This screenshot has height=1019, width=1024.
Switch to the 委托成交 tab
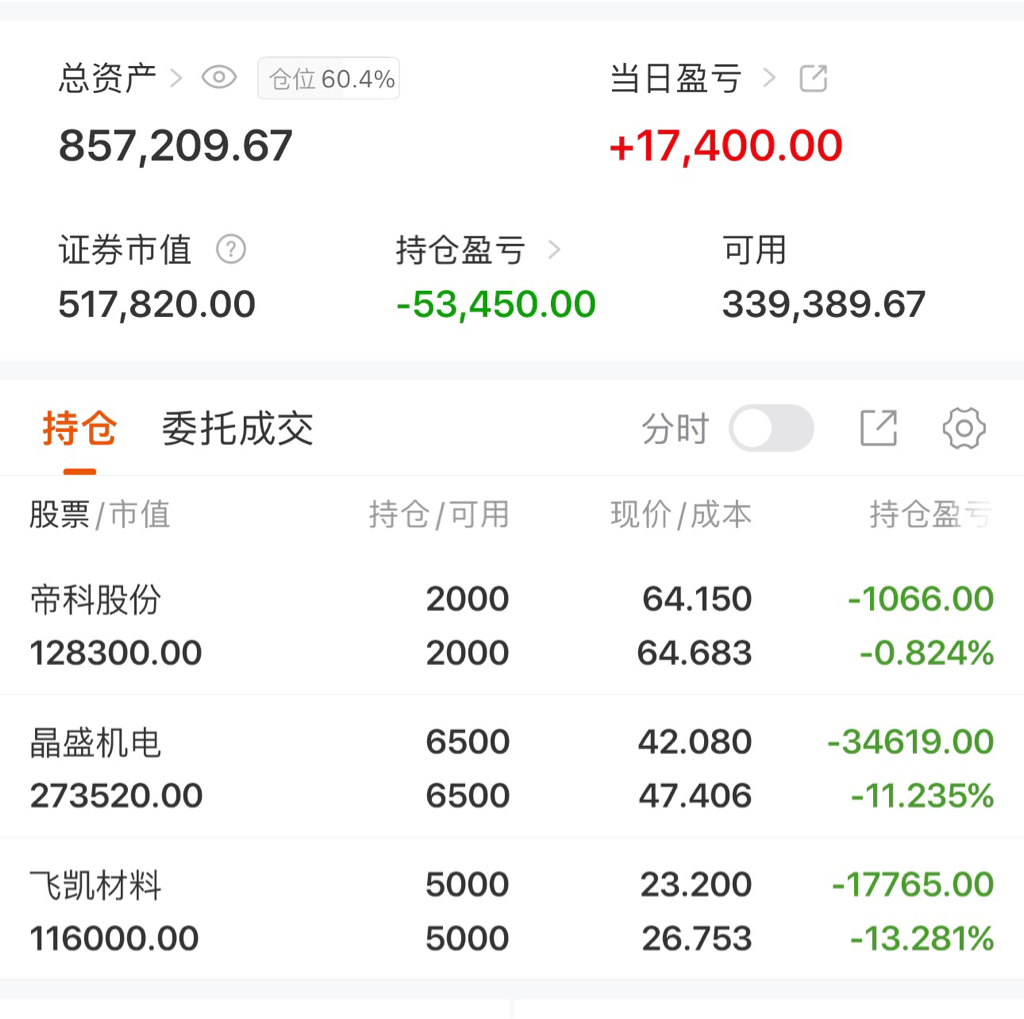tap(237, 430)
